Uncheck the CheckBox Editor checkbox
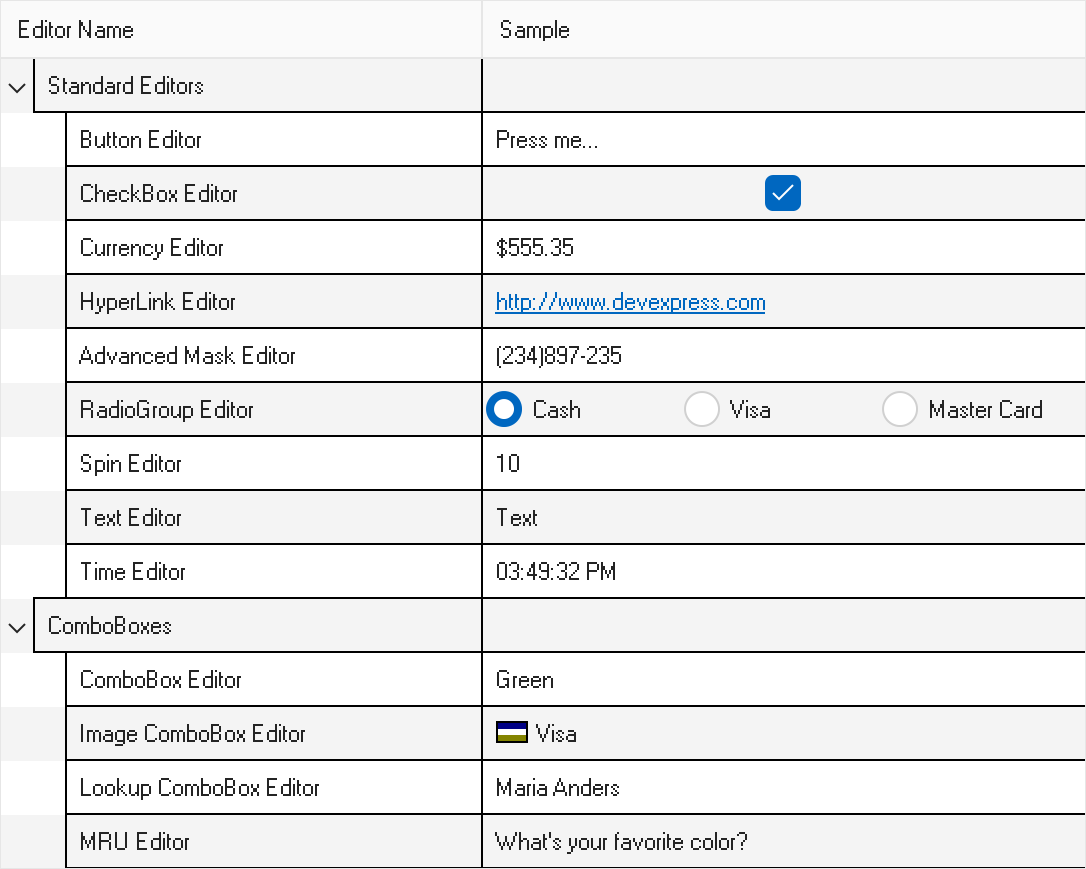Screen dimensions: 1086x869 [x=783, y=194]
